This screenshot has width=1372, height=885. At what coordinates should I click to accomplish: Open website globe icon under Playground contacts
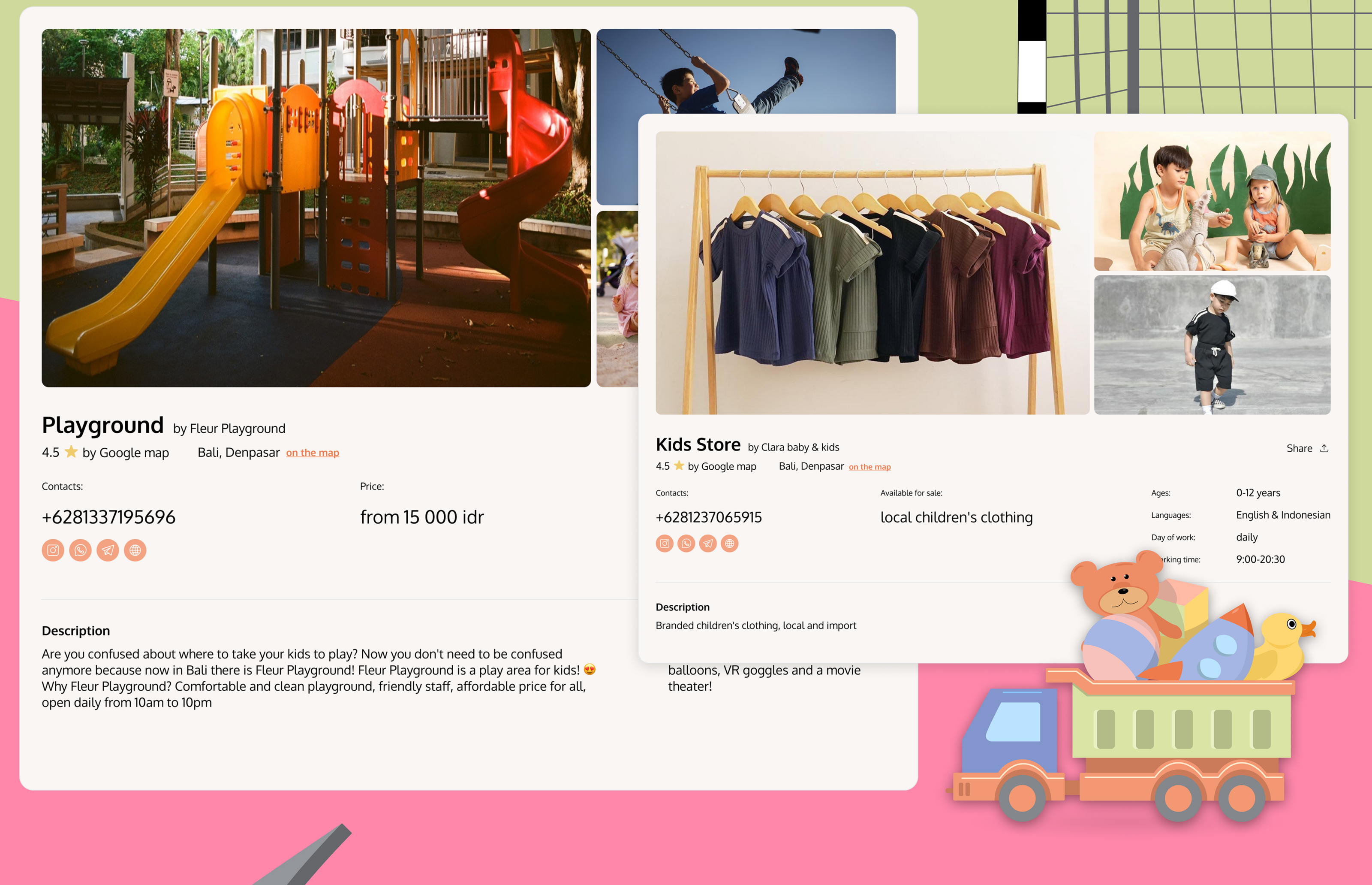point(135,550)
